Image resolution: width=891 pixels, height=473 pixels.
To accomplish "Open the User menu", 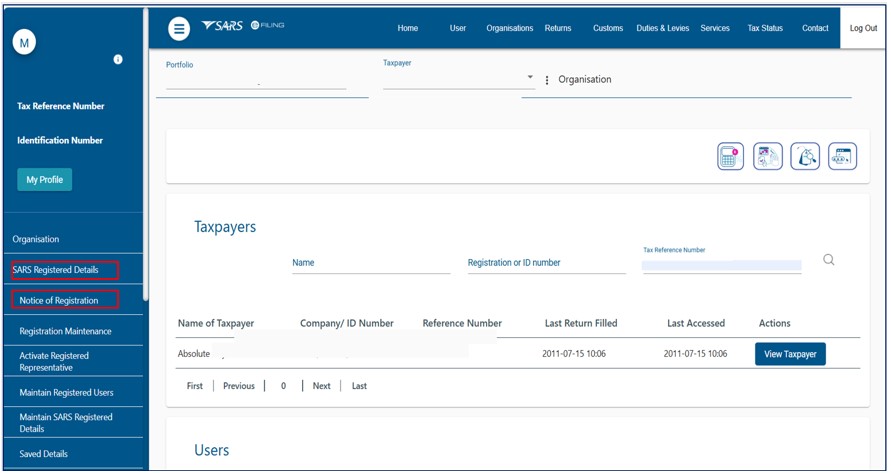I will point(457,28).
